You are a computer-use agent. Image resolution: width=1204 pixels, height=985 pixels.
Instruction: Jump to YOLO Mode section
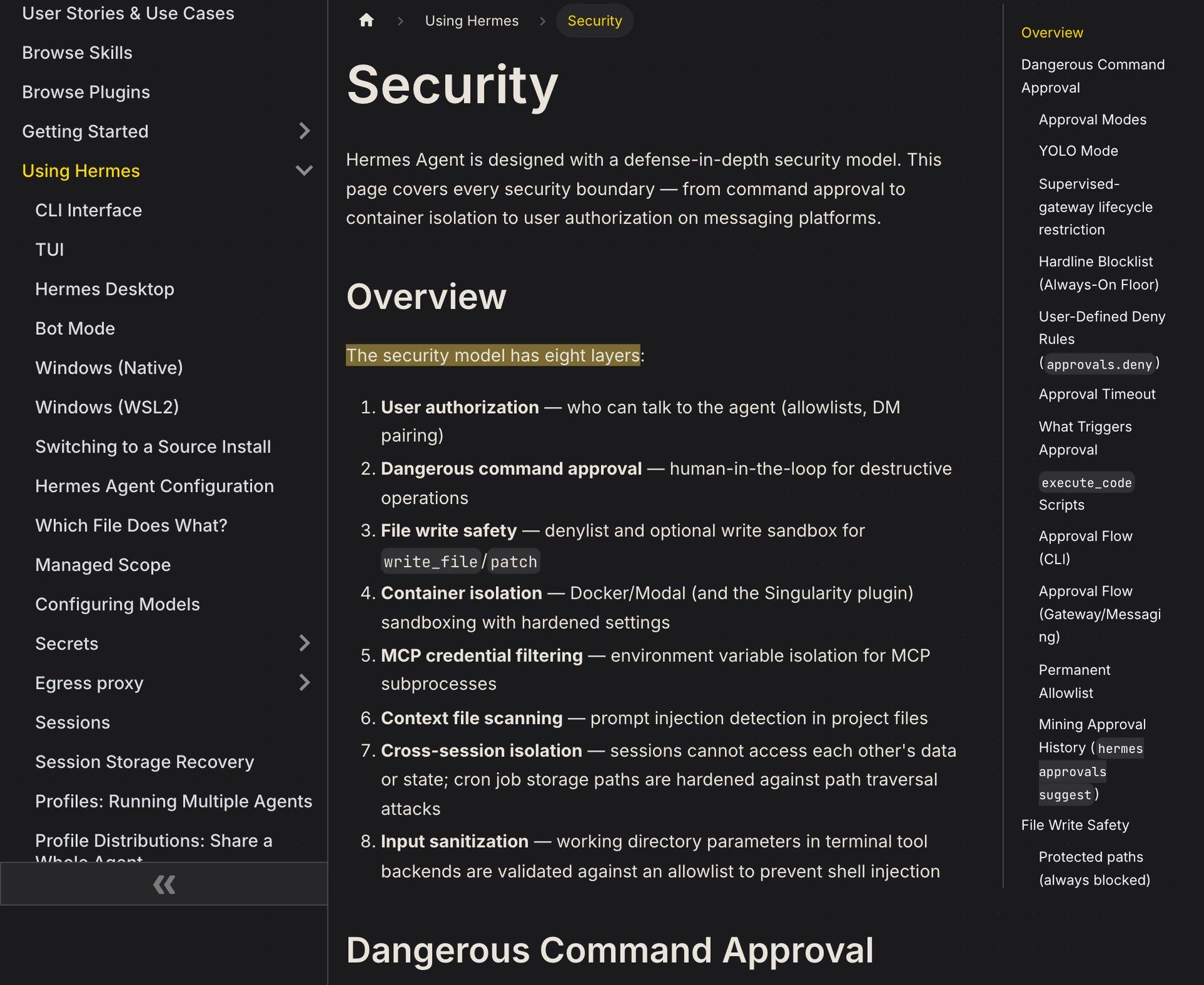pos(1078,151)
